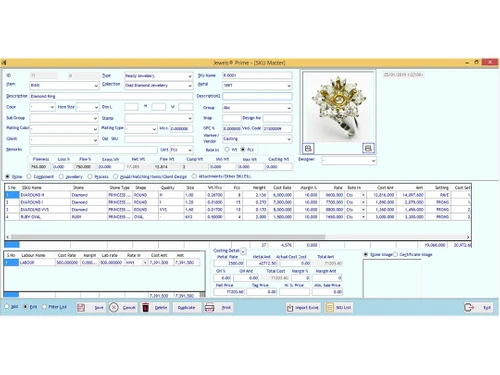The image size is (500, 375).
Task: Open the Client dropdown
Action: [95, 140]
